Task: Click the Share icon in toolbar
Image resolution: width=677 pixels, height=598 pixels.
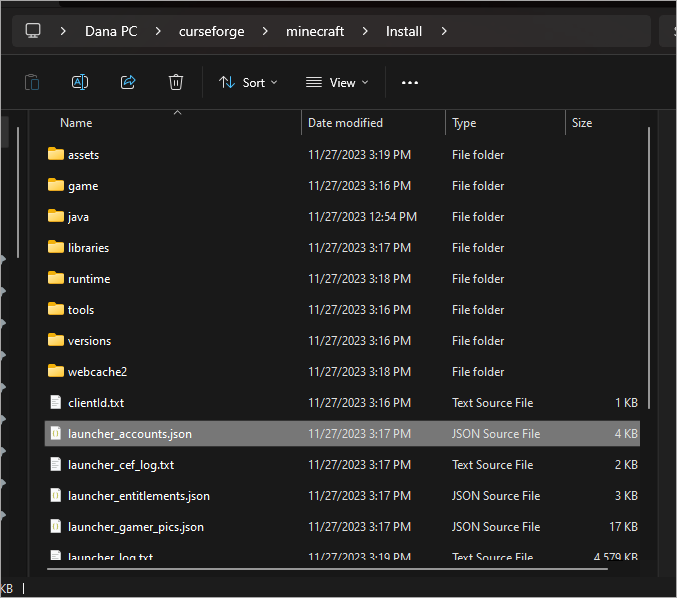Action: (x=128, y=82)
